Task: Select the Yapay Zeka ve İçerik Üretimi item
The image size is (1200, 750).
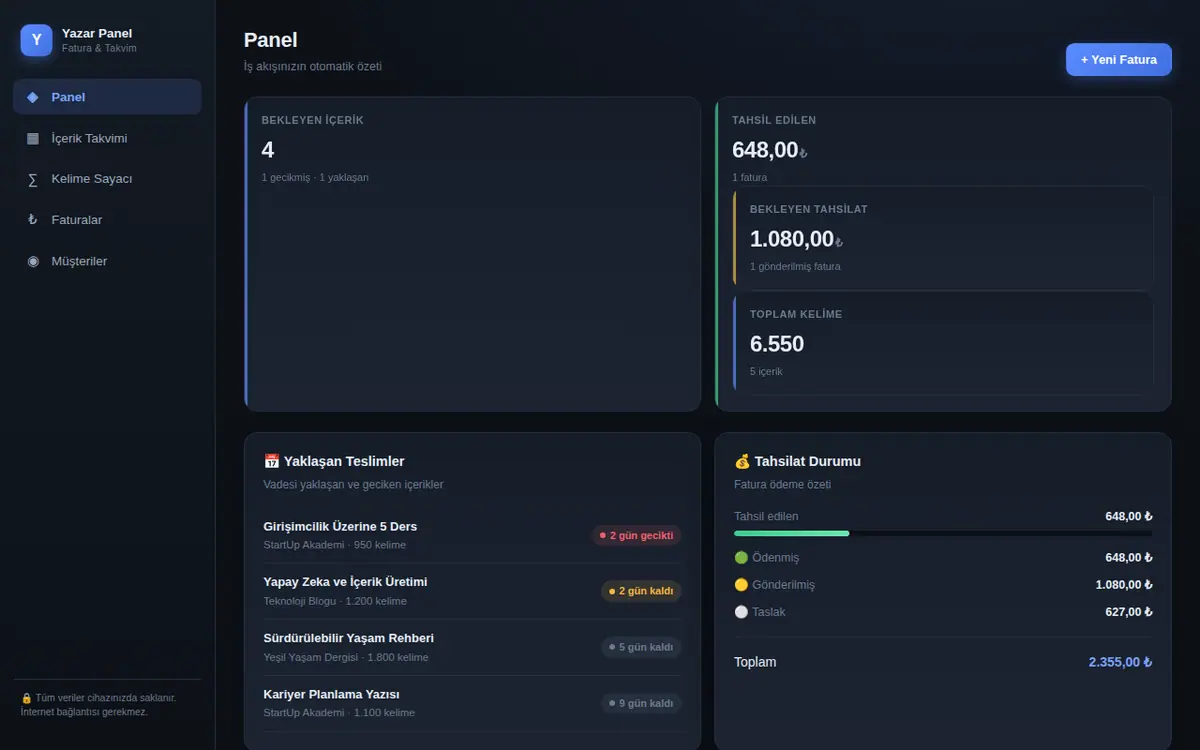Action: [472, 591]
